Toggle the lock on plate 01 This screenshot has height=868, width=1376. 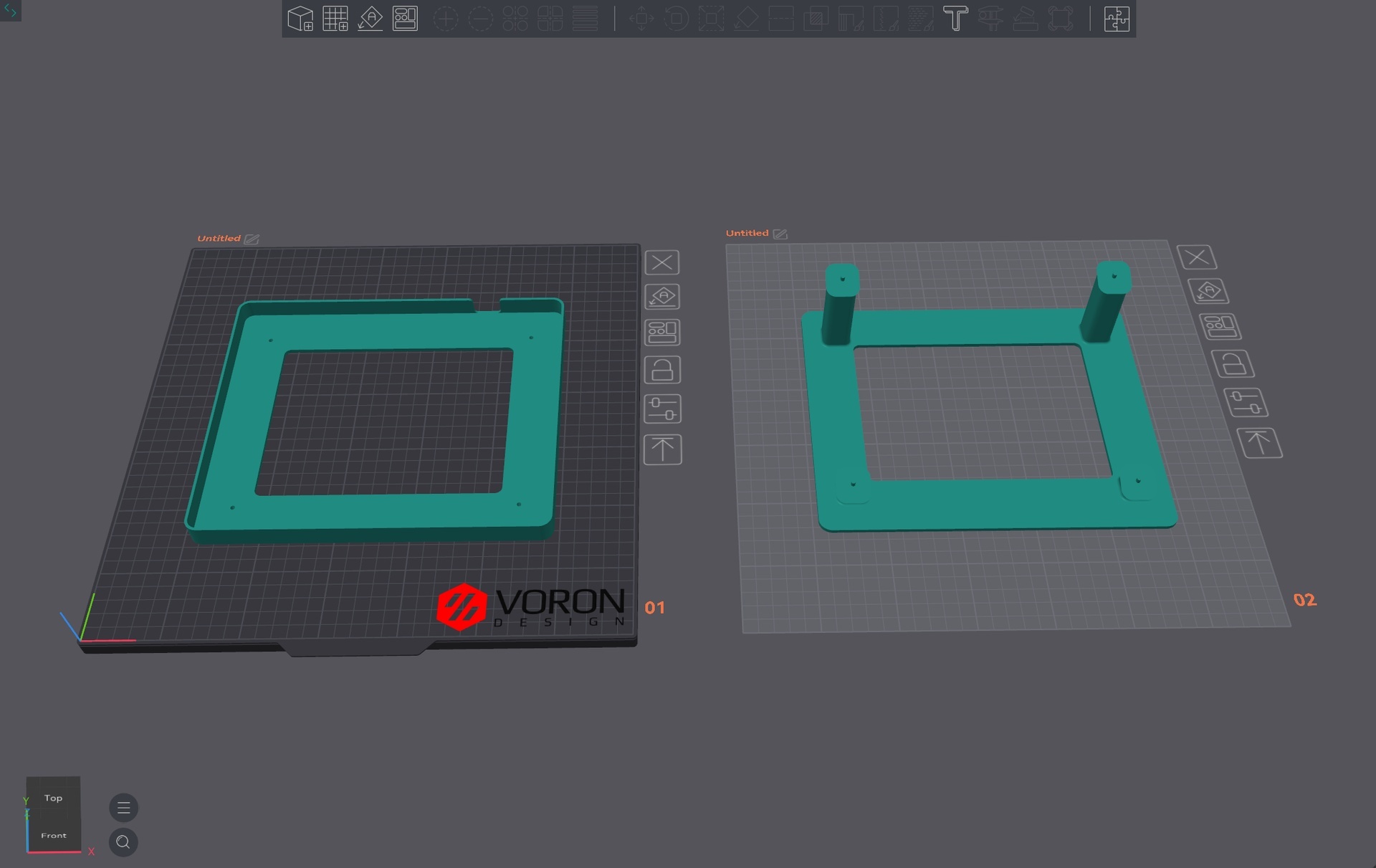661,369
